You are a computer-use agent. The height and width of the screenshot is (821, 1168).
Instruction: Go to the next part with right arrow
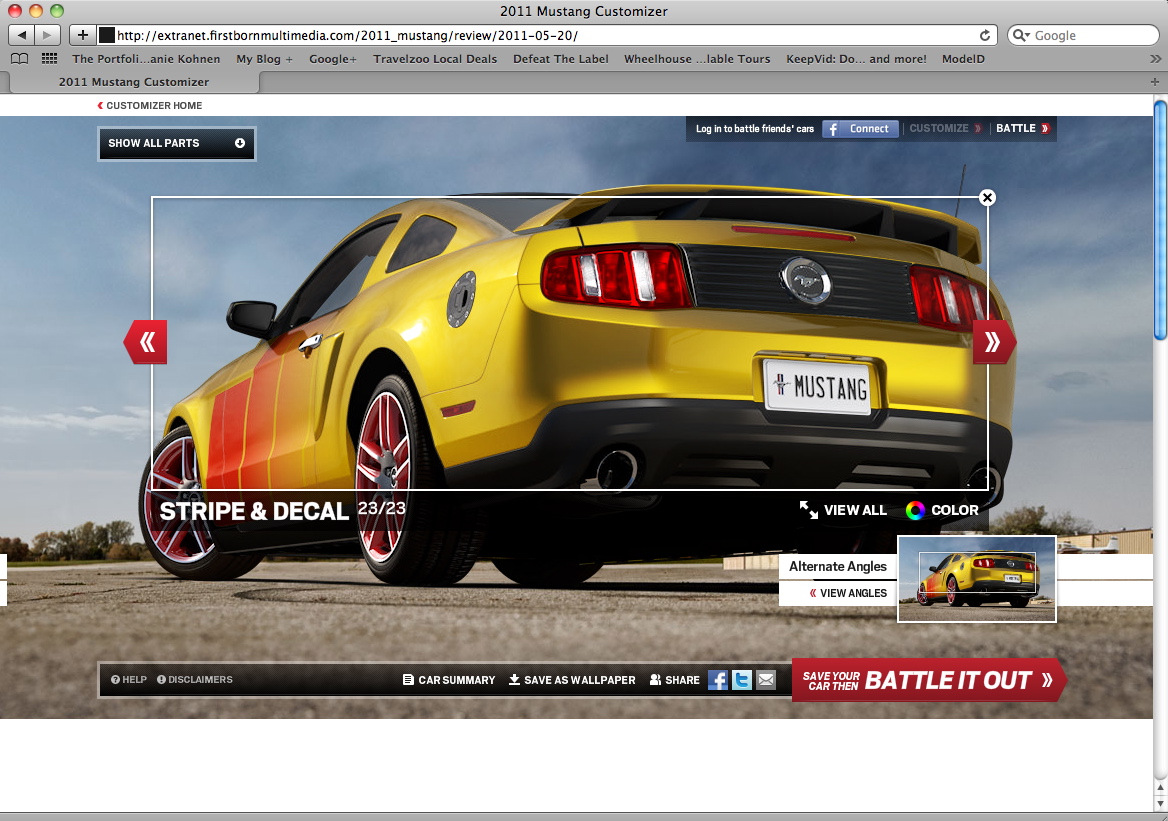(x=993, y=342)
